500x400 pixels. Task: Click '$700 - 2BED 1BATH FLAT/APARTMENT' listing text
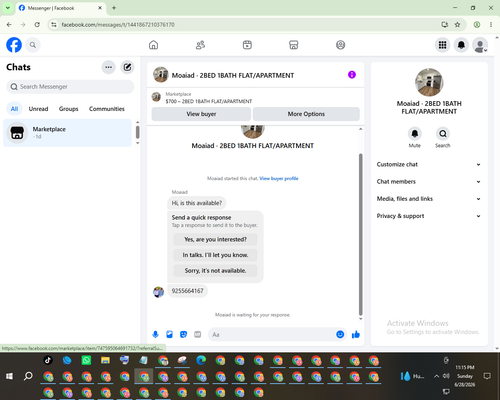click(x=209, y=101)
